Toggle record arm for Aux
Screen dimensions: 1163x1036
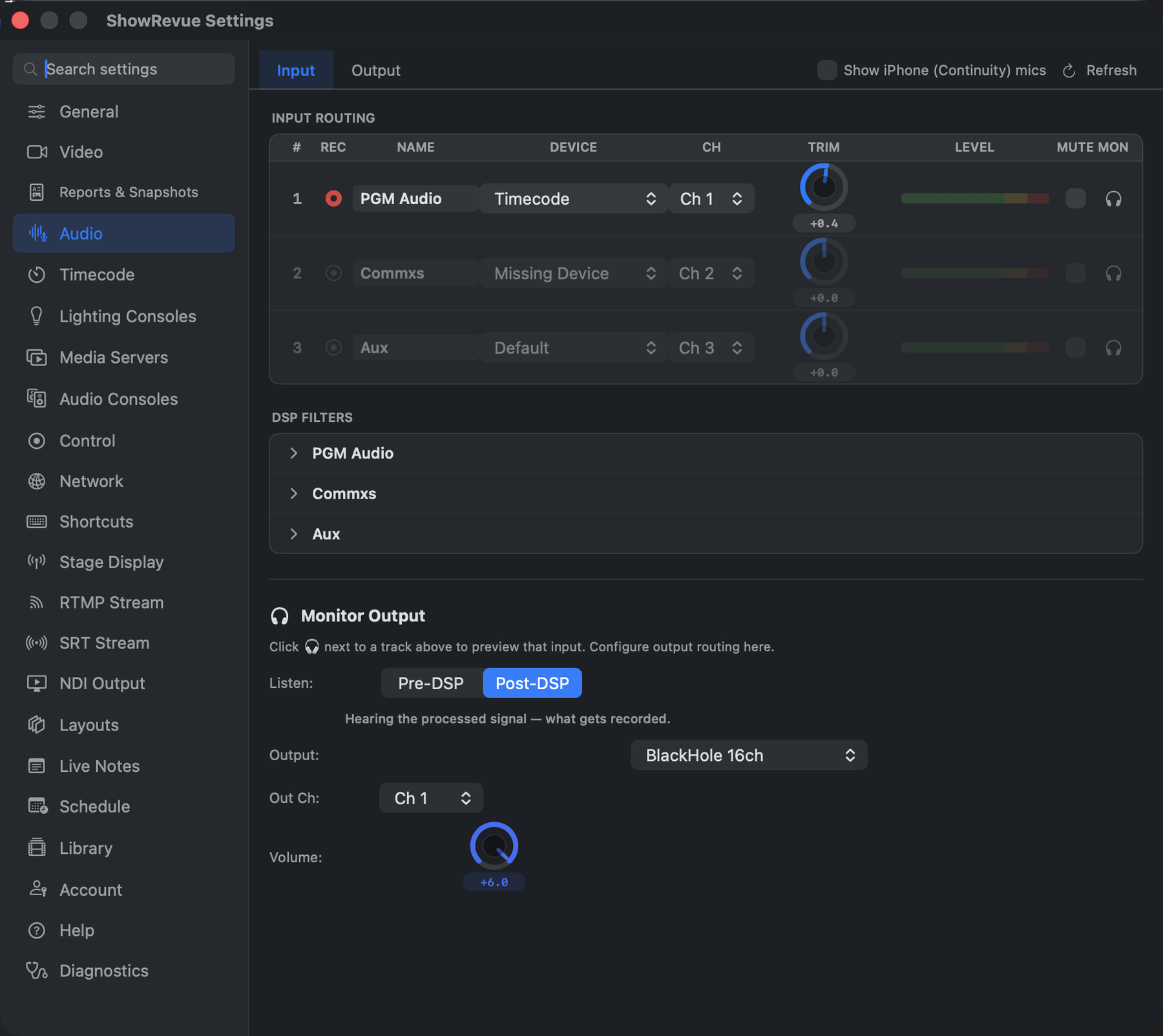pyautogui.click(x=333, y=347)
